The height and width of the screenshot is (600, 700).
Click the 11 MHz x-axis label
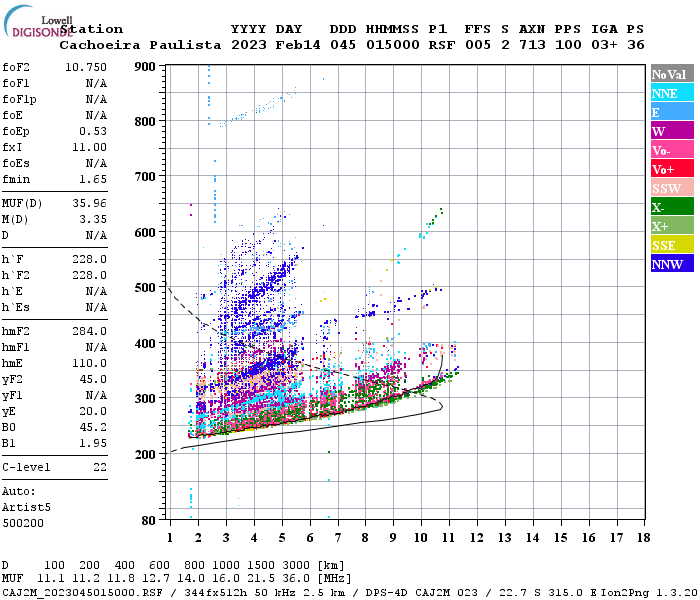pyautogui.click(x=449, y=538)
